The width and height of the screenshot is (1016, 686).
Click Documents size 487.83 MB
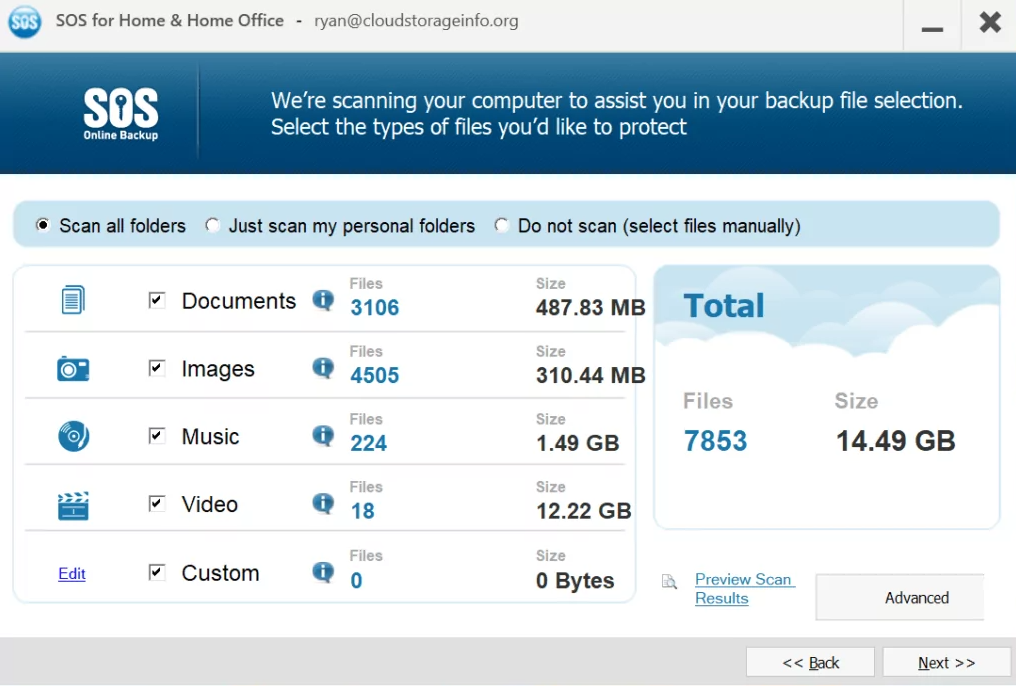(x=590, y=307)
